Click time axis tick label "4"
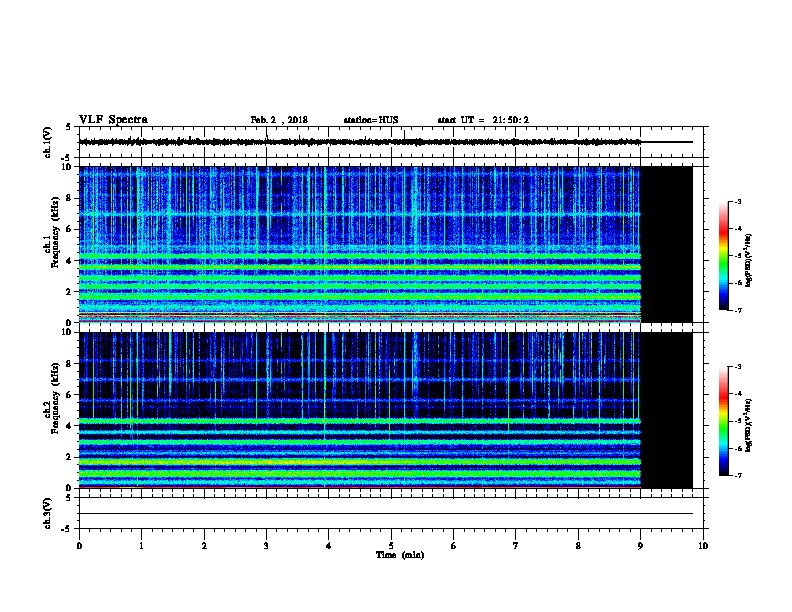Viewport: 792px width, 612px height. click(x=329, y=545)
